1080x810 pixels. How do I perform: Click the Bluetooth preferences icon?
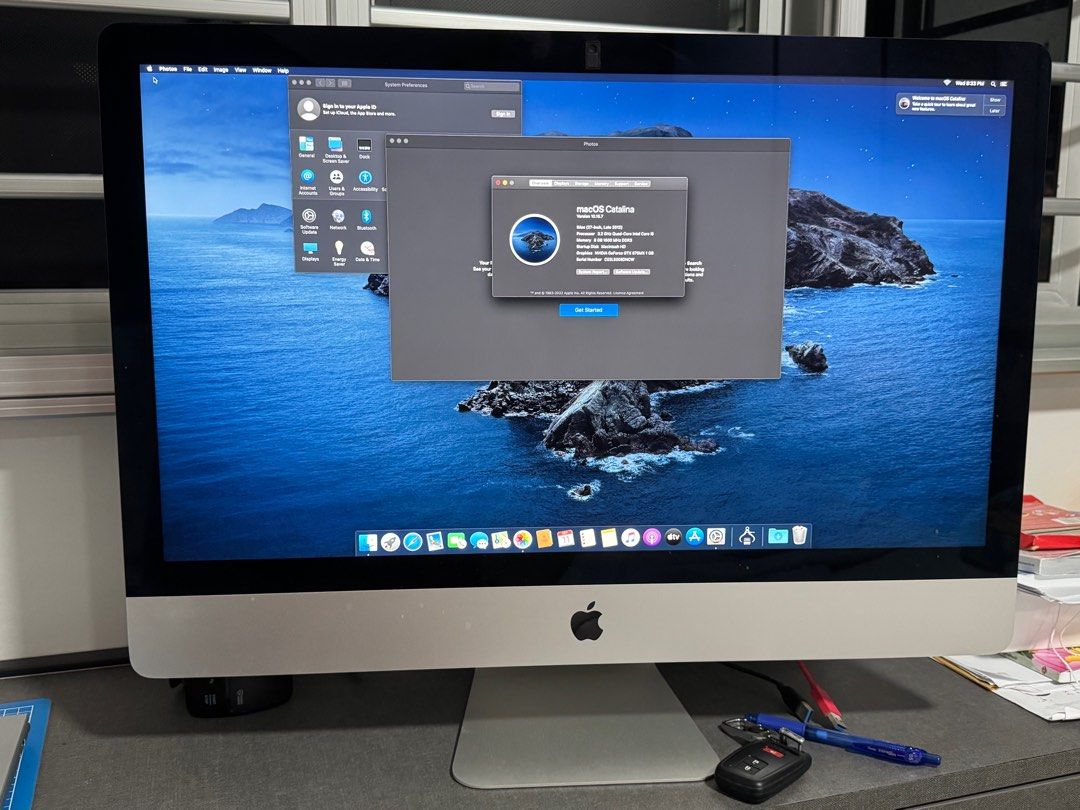click(x=367, y=216)
